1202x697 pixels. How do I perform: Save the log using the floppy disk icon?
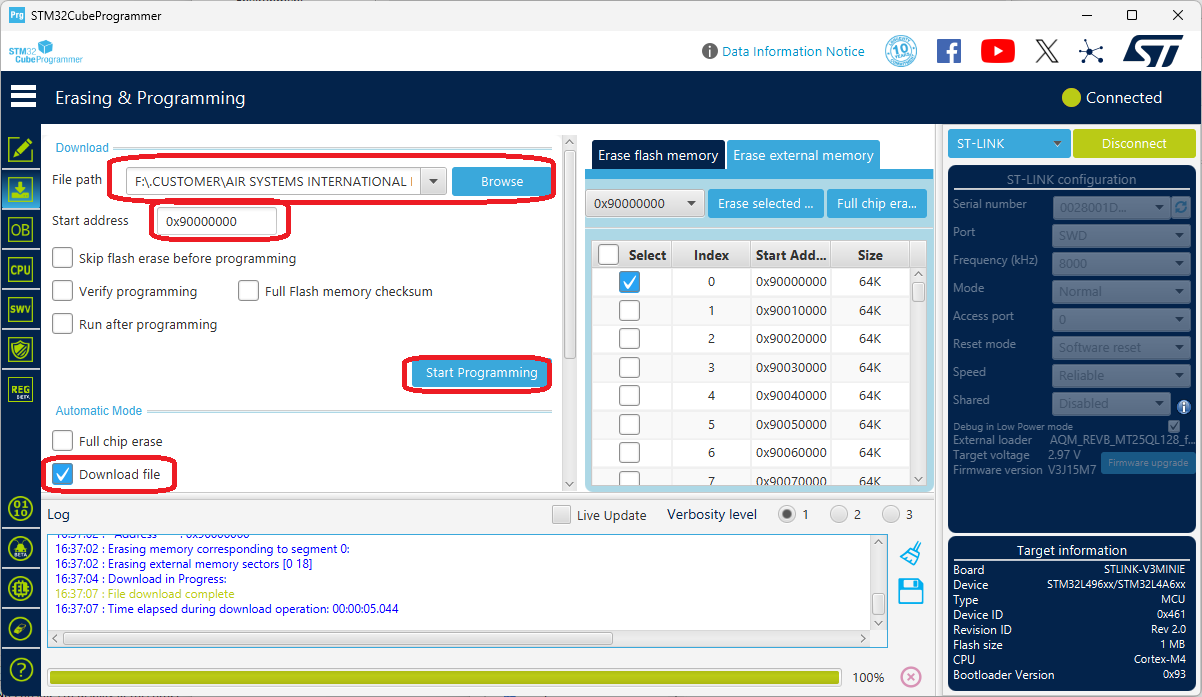(910, 591)
